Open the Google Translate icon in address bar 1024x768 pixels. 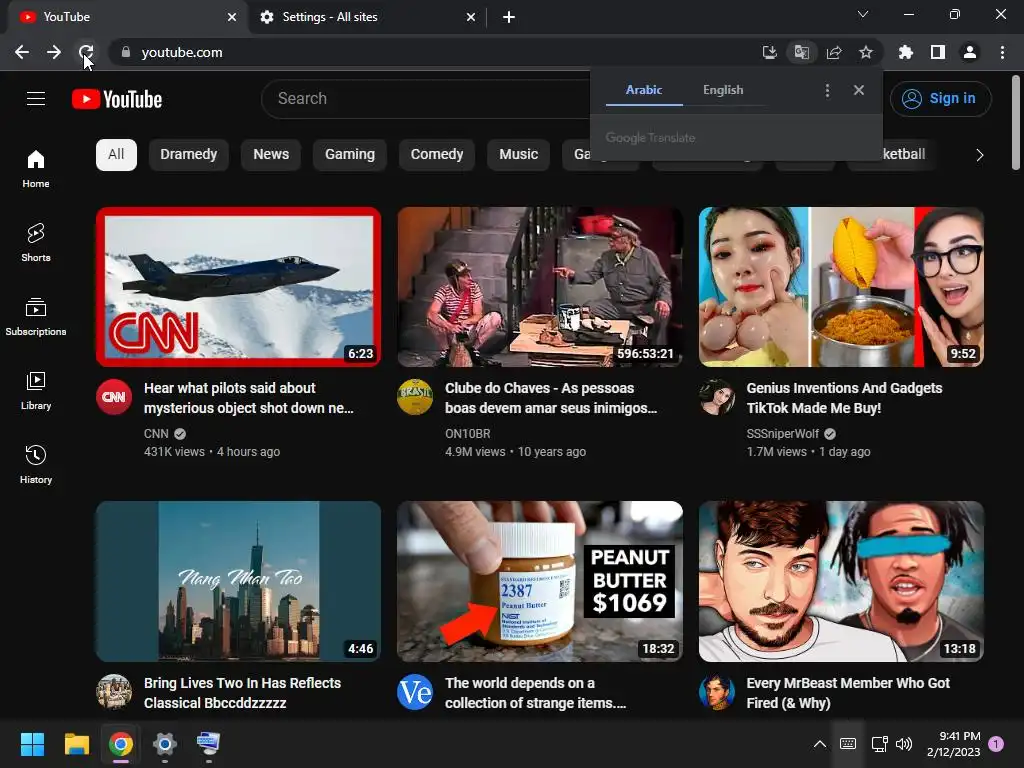(801, 52)
